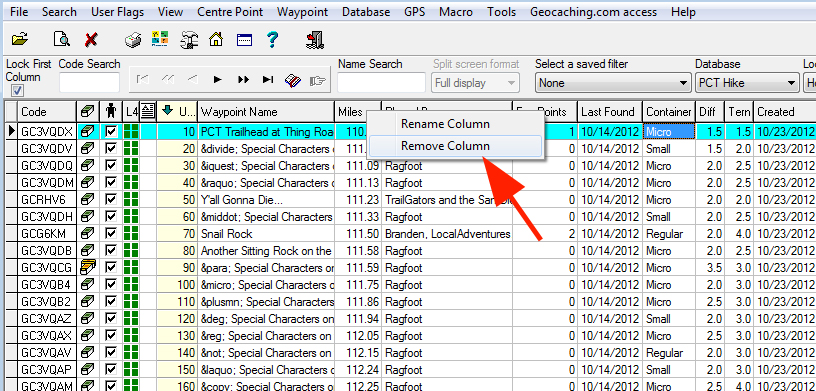Viewport: 816px width, 391px height.
Task: Jump to last record arrow
Action: click(x=268, y=80)
